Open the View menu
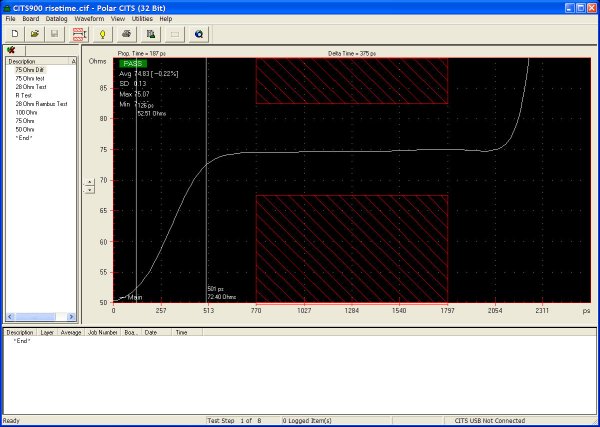Screen dimensions: 600x427 118,18
